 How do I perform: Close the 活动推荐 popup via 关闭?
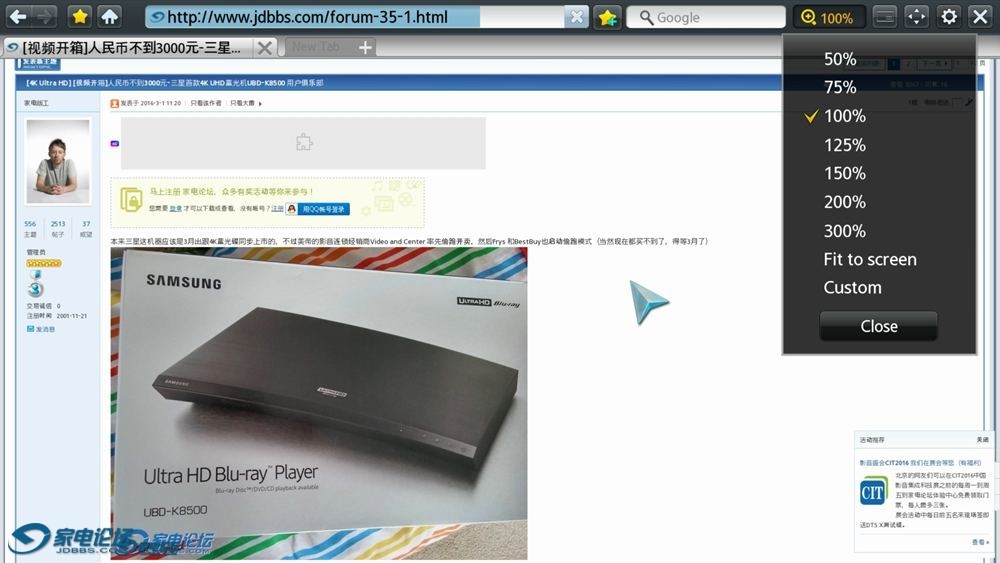(x=982, y=440)
